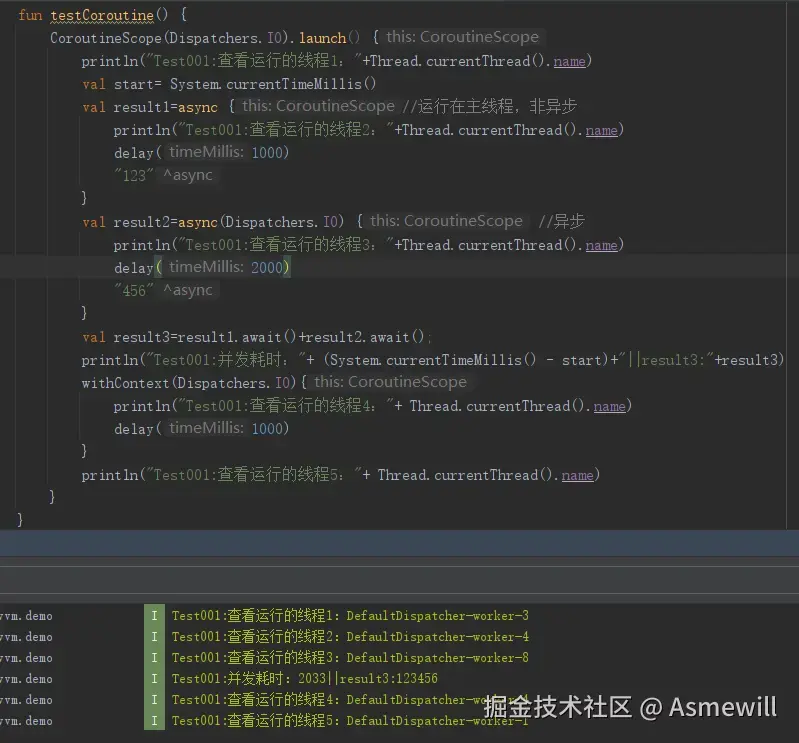Select the log row for 线程5
This screenshot has width=799, height=743.
coord(350,721)
